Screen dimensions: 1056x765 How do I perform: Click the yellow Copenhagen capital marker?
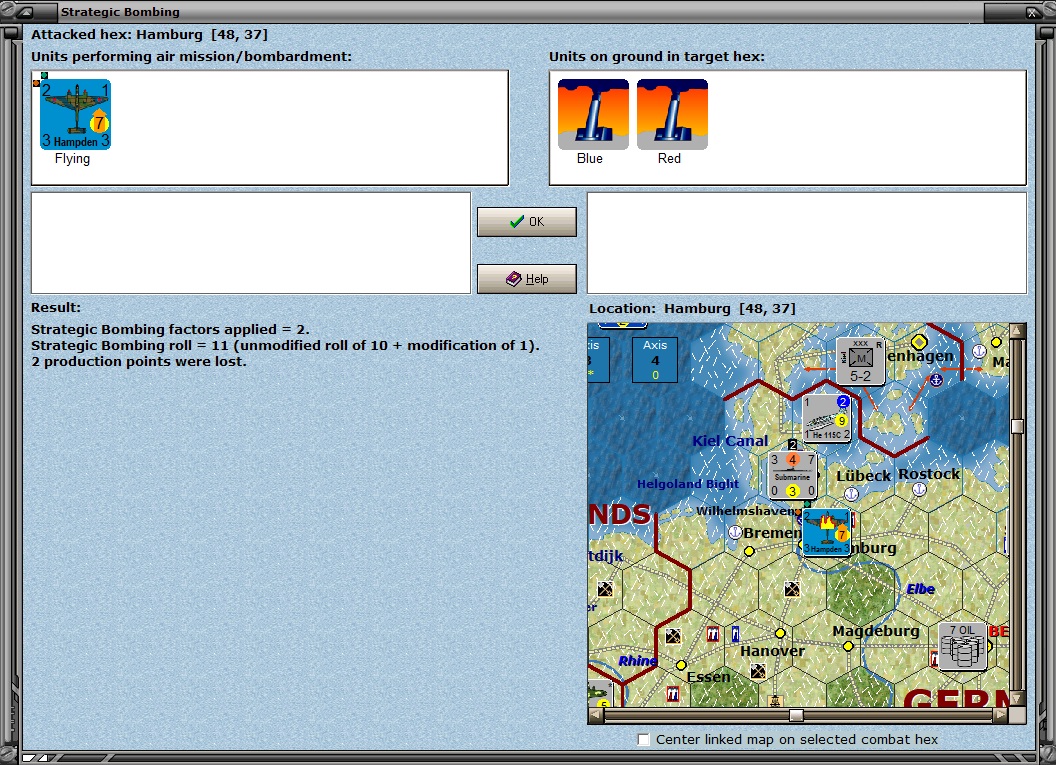pos(919,342)
